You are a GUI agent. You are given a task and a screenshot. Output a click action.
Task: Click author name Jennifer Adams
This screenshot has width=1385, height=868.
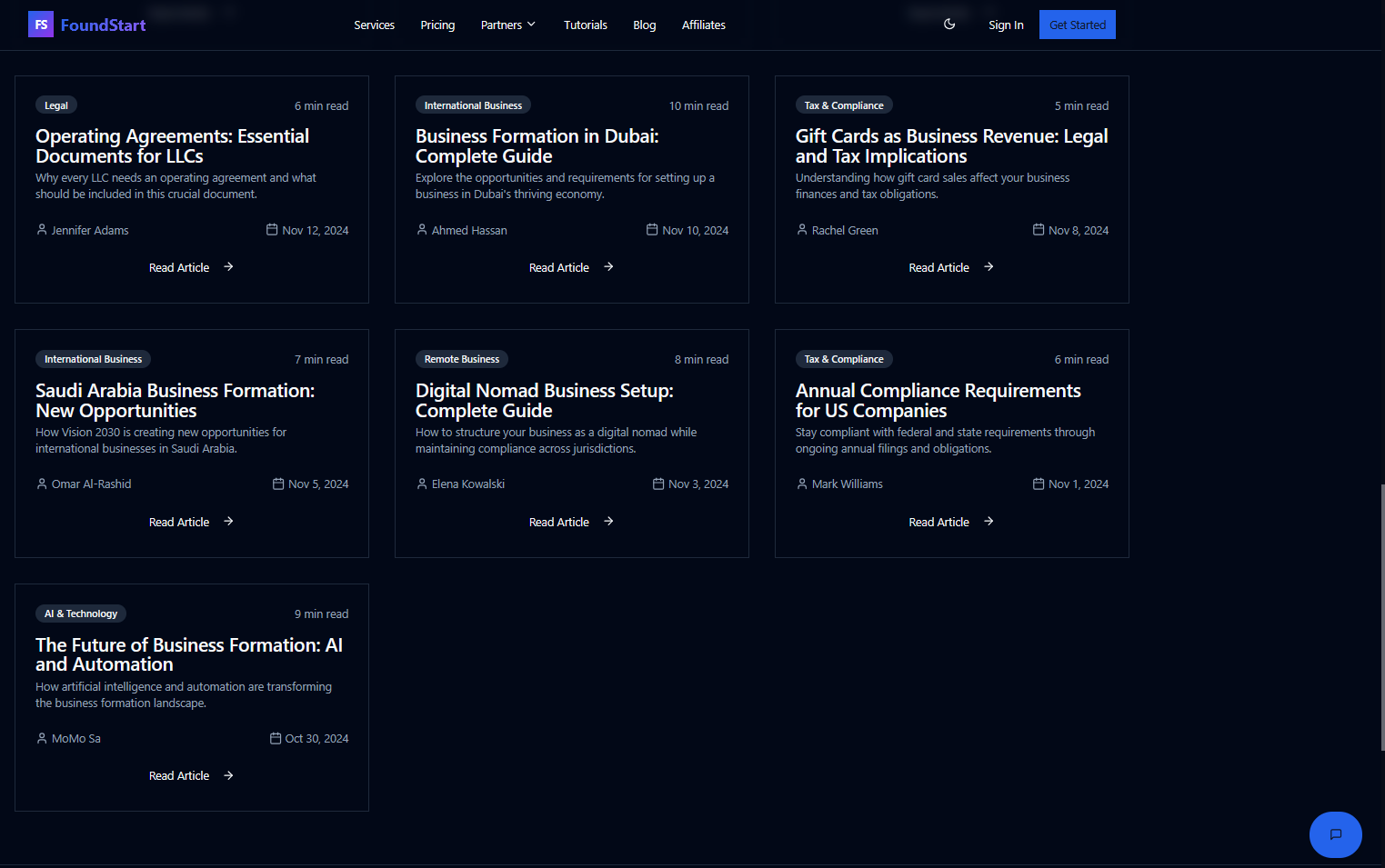(90, 230)
